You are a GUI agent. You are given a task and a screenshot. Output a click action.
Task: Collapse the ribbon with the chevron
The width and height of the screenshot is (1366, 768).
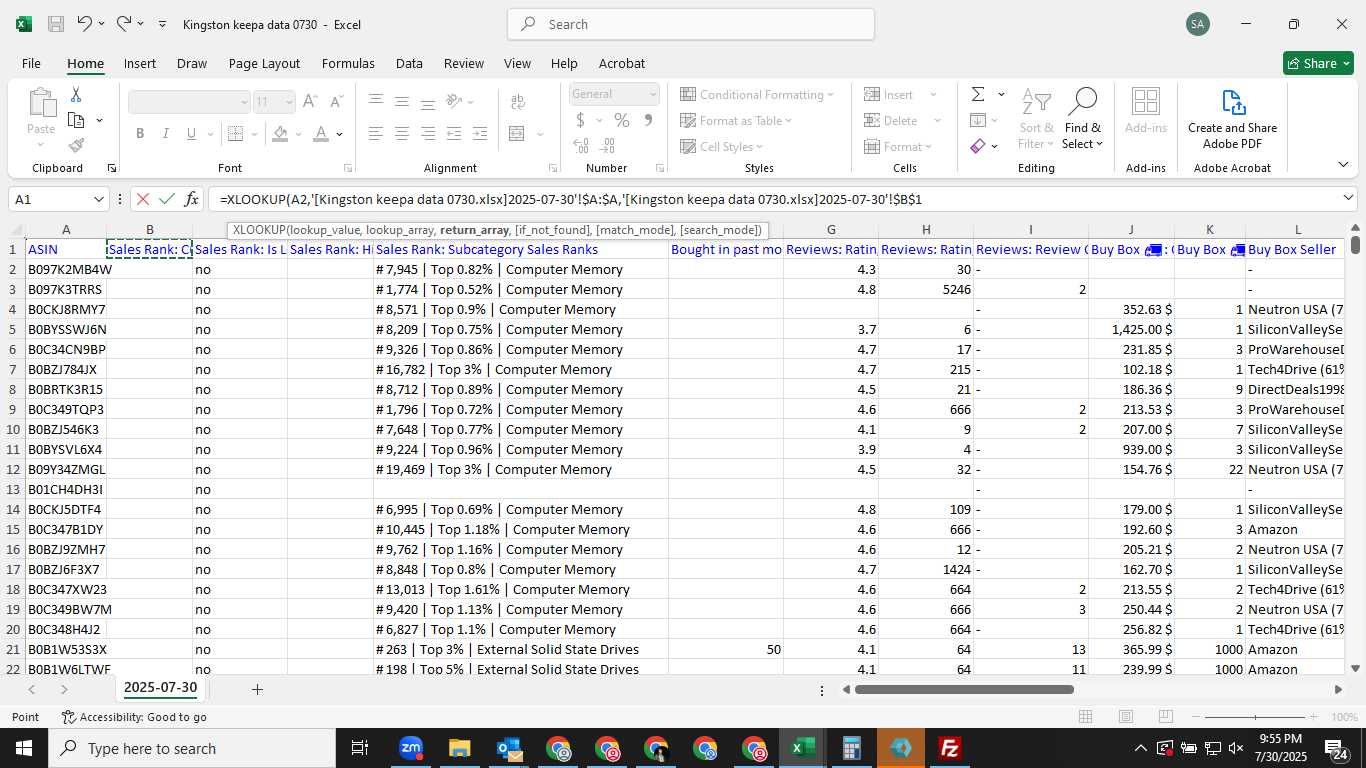(1343, 164)
